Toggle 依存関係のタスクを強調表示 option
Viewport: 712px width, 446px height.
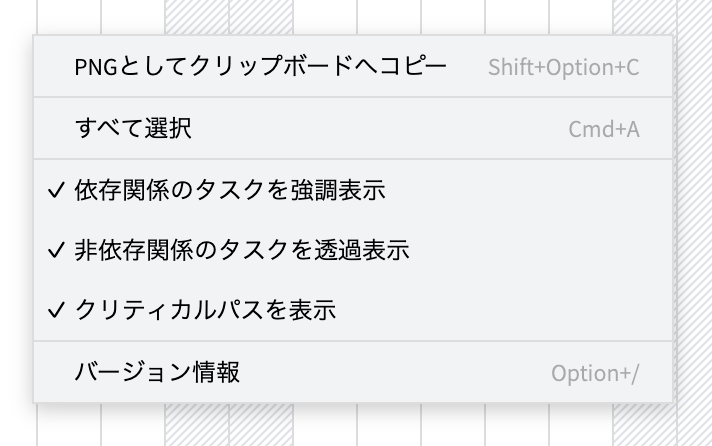coord(230,190)
